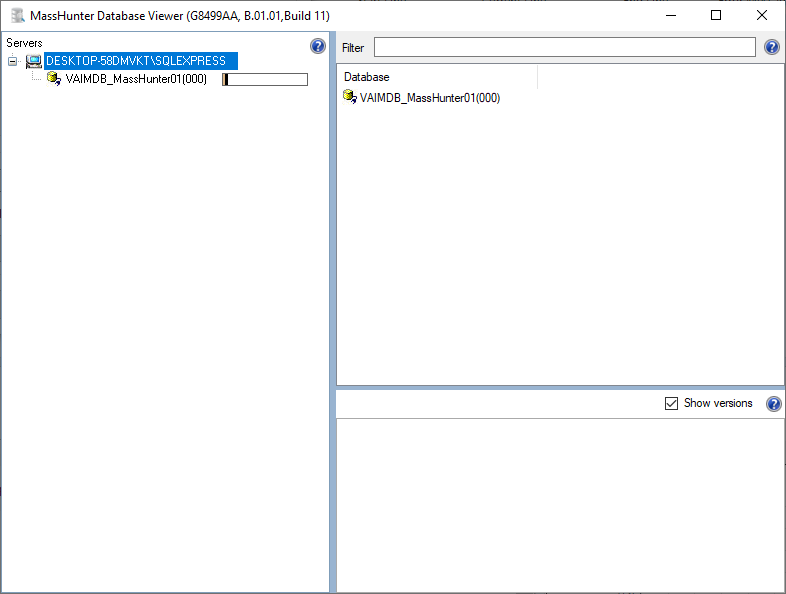This screenshot has width=786, height=594.
Task: Close the MassHunter Database Viewer window
Action: coord(761,16)
